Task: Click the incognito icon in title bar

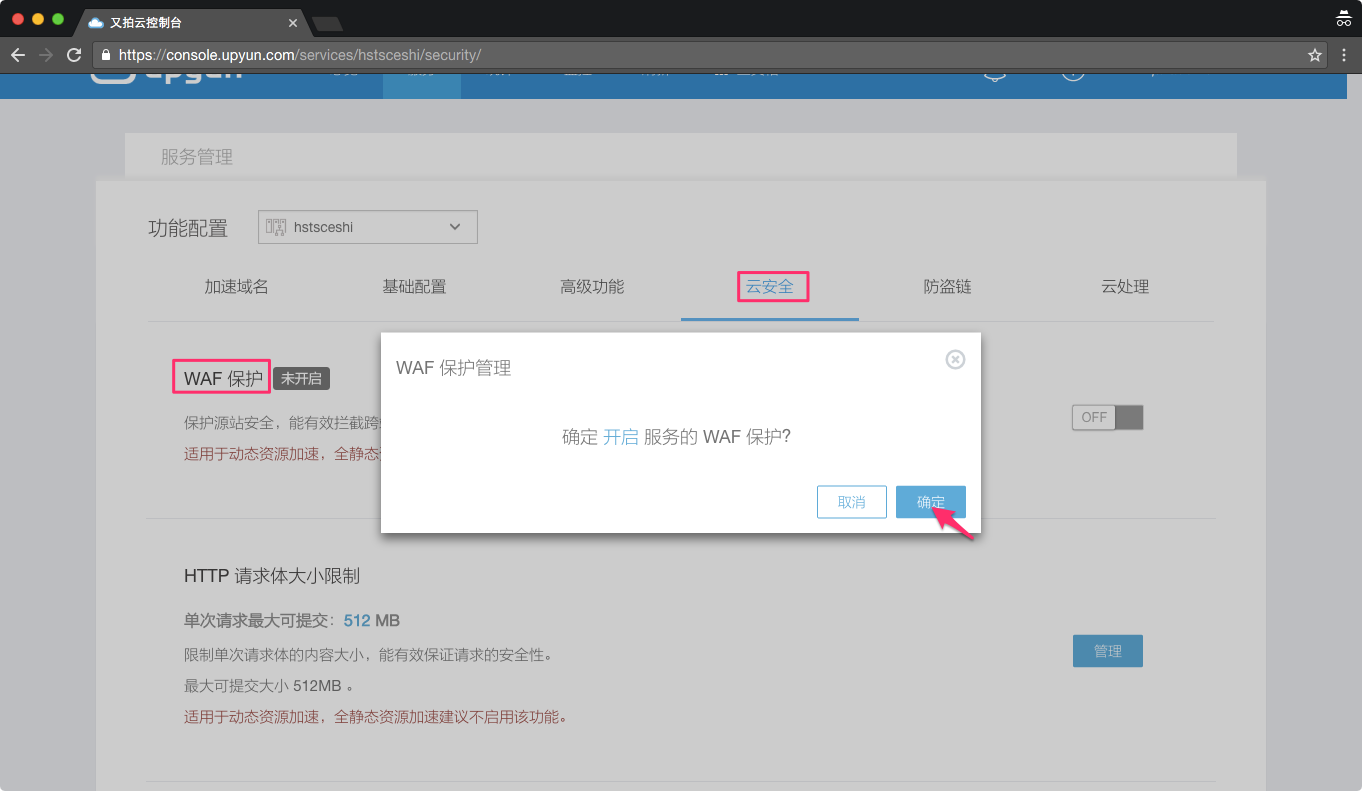Action: 1343,19
